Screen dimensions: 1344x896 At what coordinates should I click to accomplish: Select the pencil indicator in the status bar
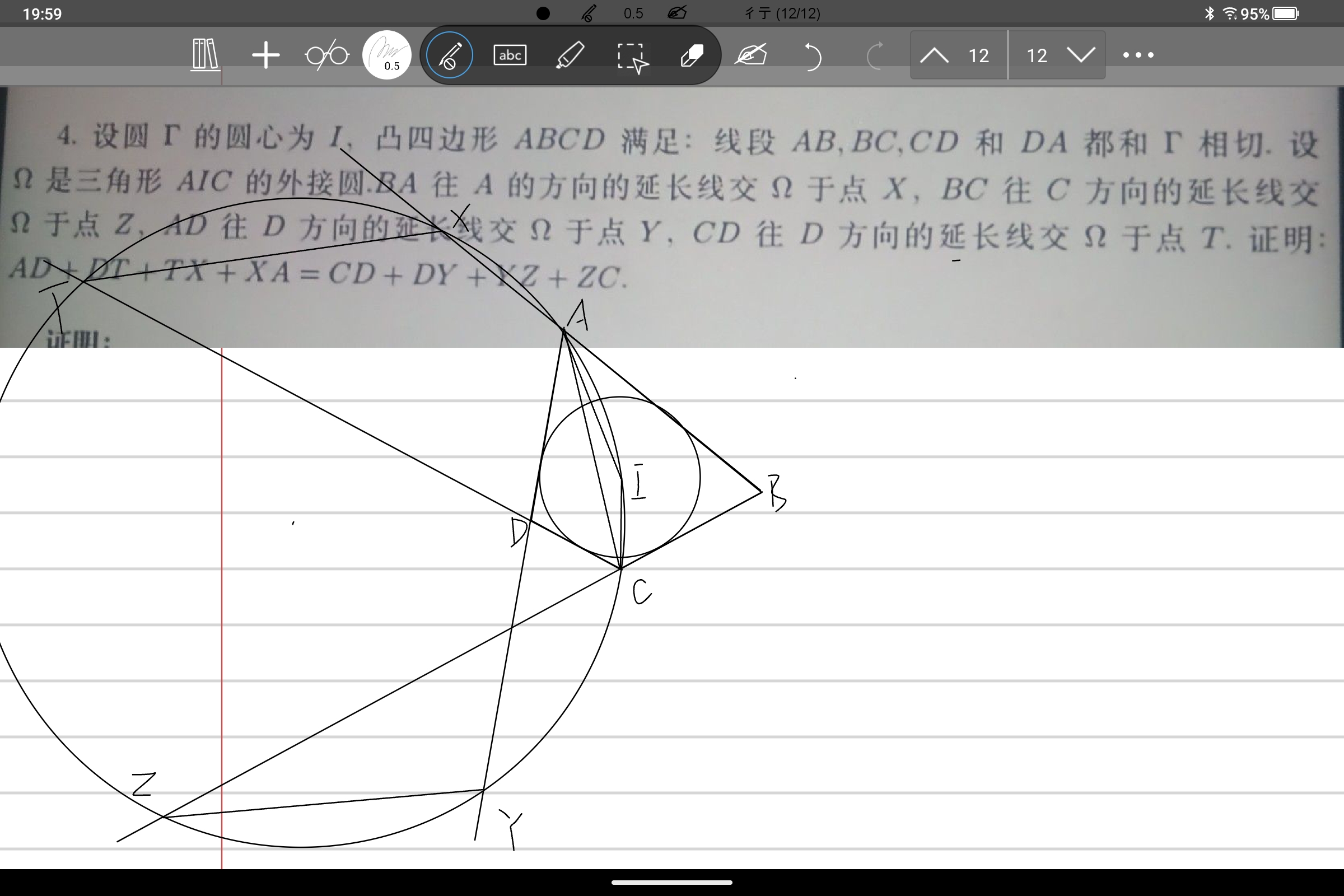[590, 12]
